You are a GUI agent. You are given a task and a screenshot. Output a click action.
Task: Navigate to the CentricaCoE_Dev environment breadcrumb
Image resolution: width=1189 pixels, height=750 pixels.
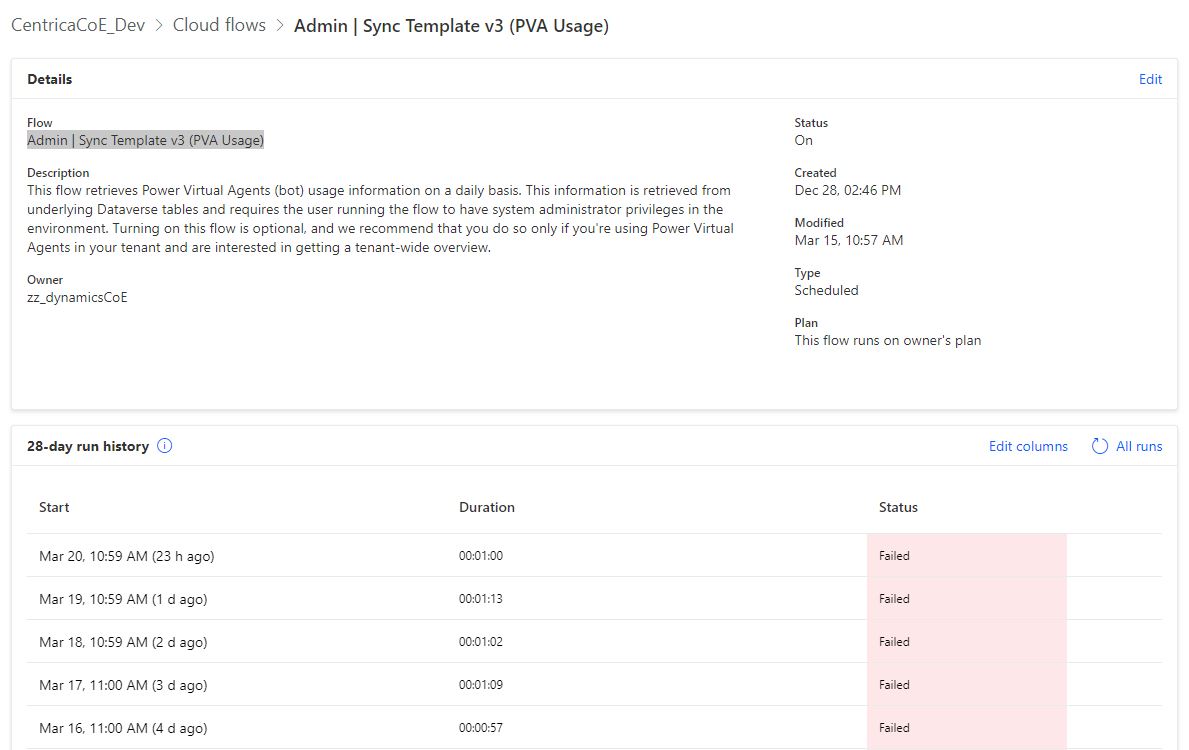coord(76,25)
